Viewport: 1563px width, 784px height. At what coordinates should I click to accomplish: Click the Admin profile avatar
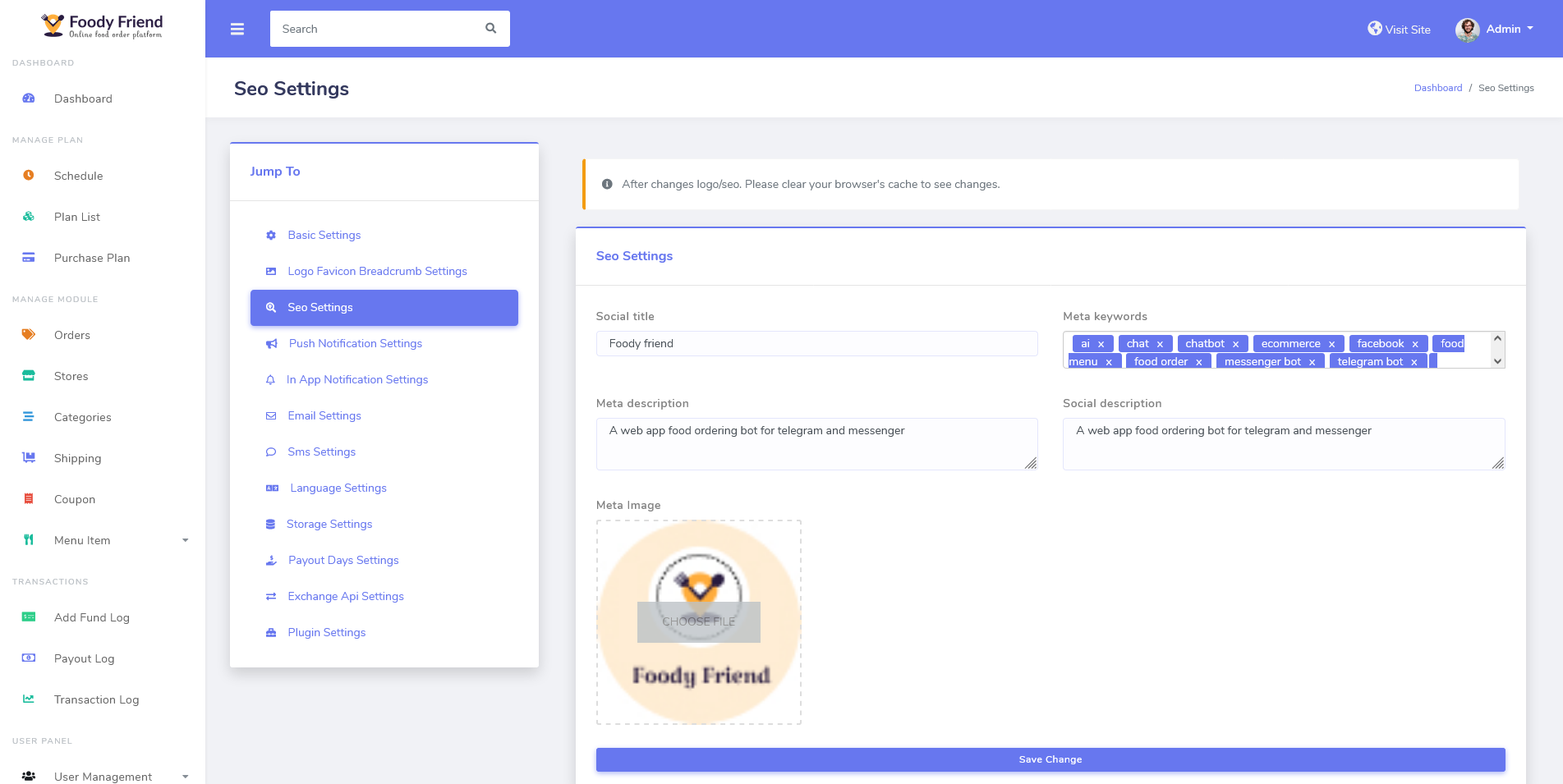click(x=1467, y=30)
